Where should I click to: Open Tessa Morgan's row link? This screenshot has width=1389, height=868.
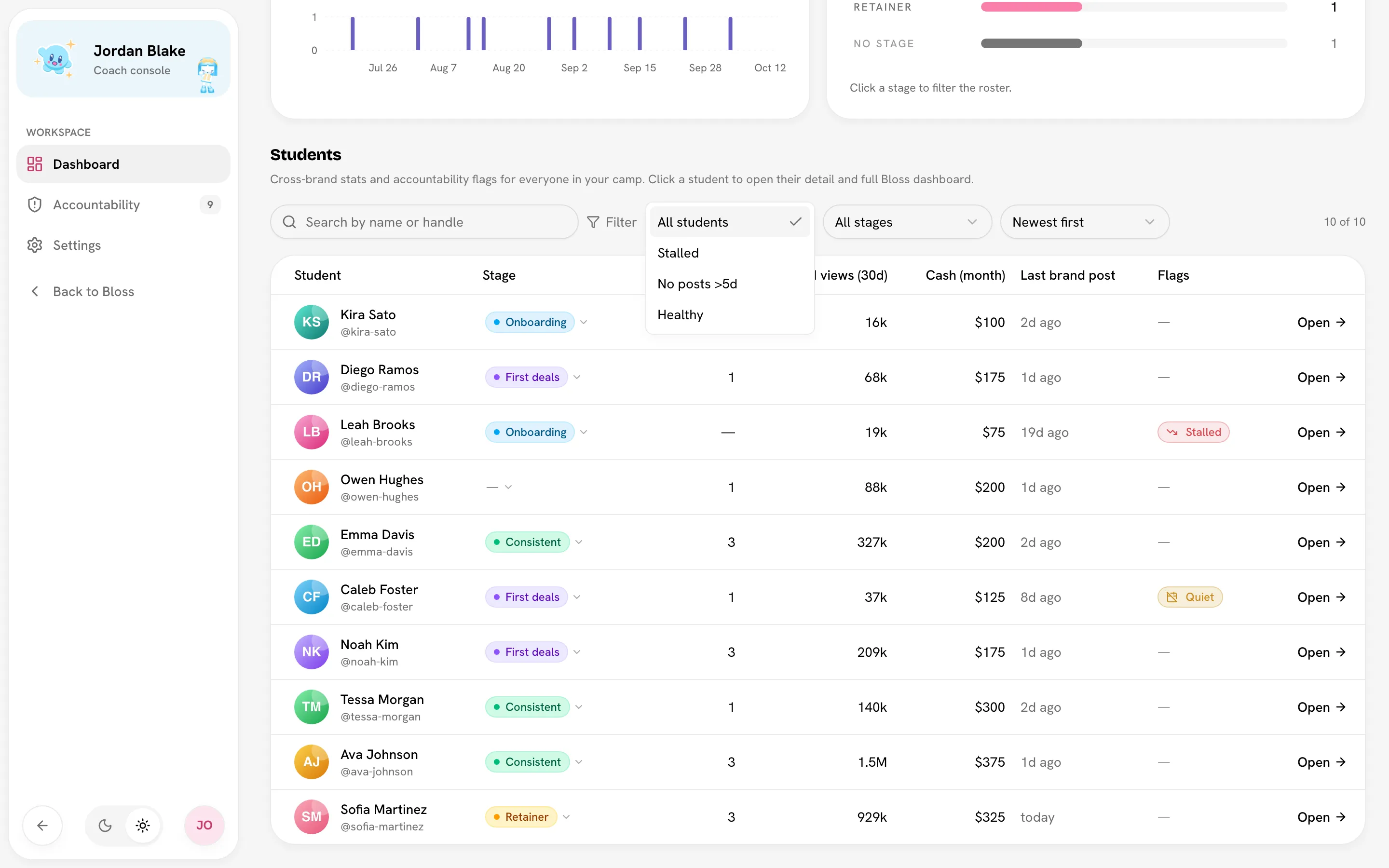pos(1321,706)
